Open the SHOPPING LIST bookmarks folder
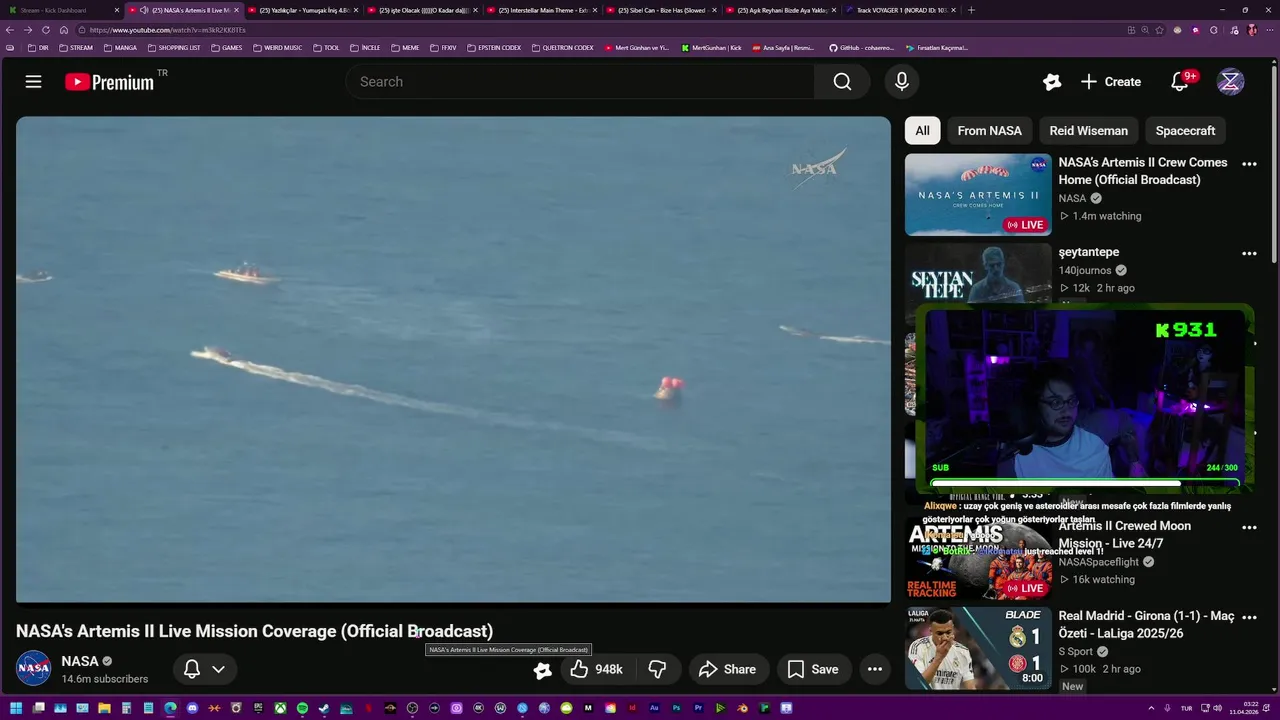This screenshot has height=720, width=1280. [x=173, y=48]
